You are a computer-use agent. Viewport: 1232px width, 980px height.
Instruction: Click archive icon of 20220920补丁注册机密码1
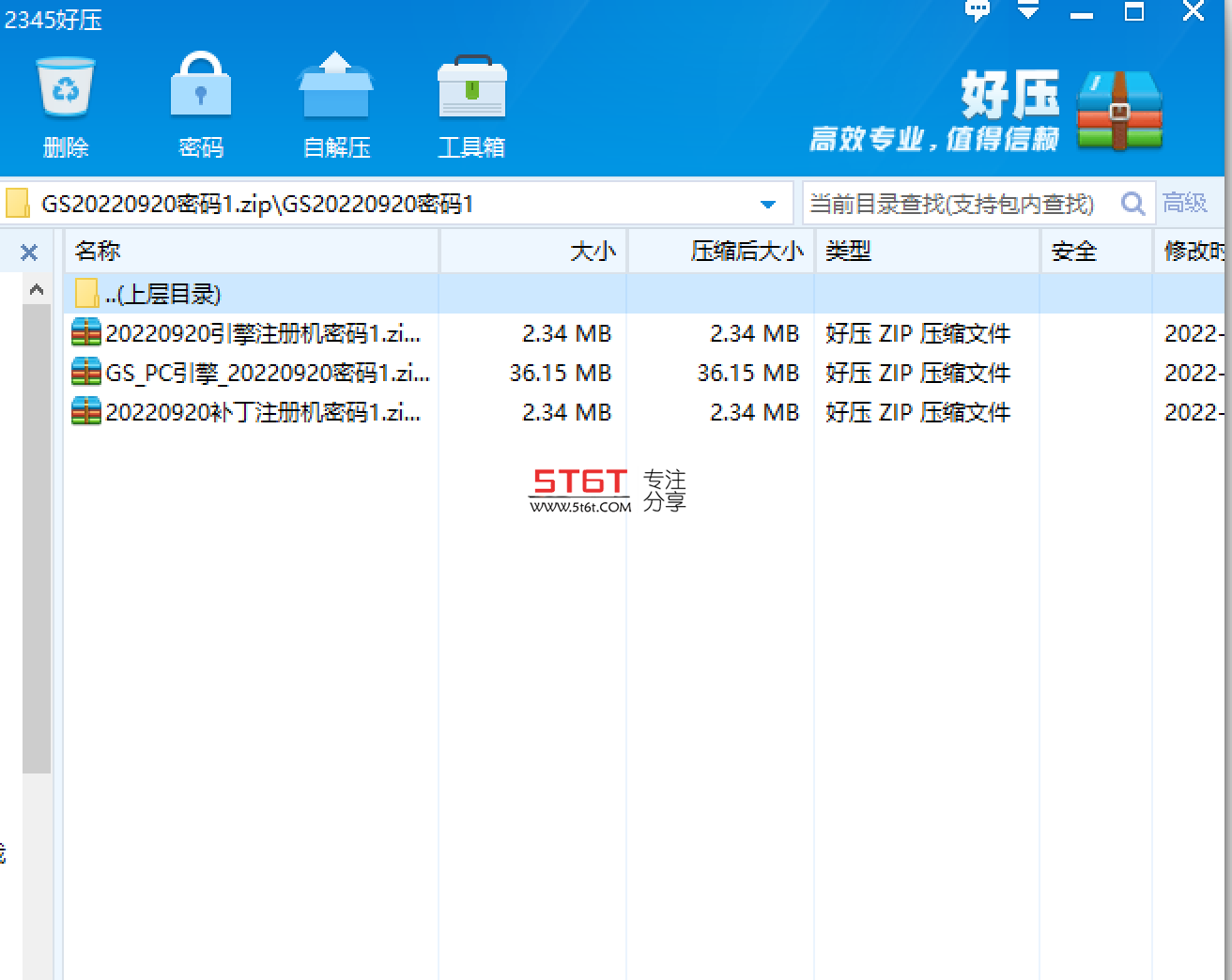[x=86, y=412]
